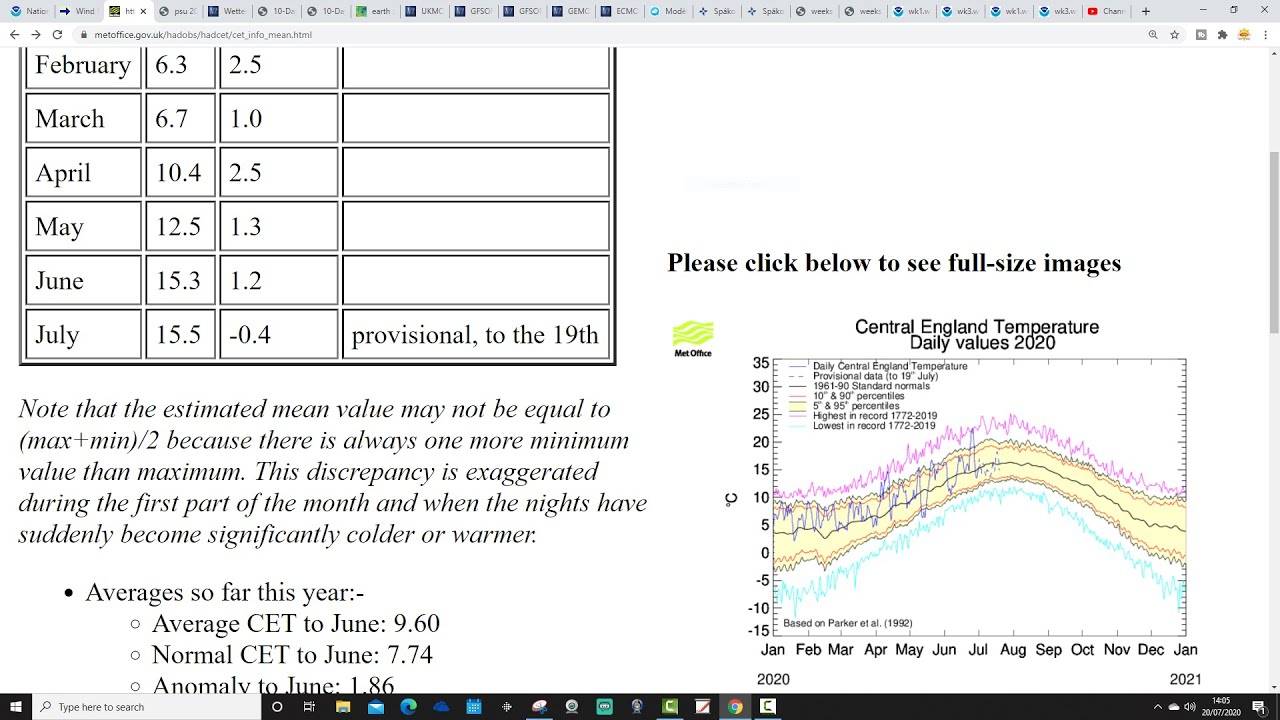Click the July anomaly -0.4 cell
Viewport: 1280px width, 720px height.
(279, 334)
